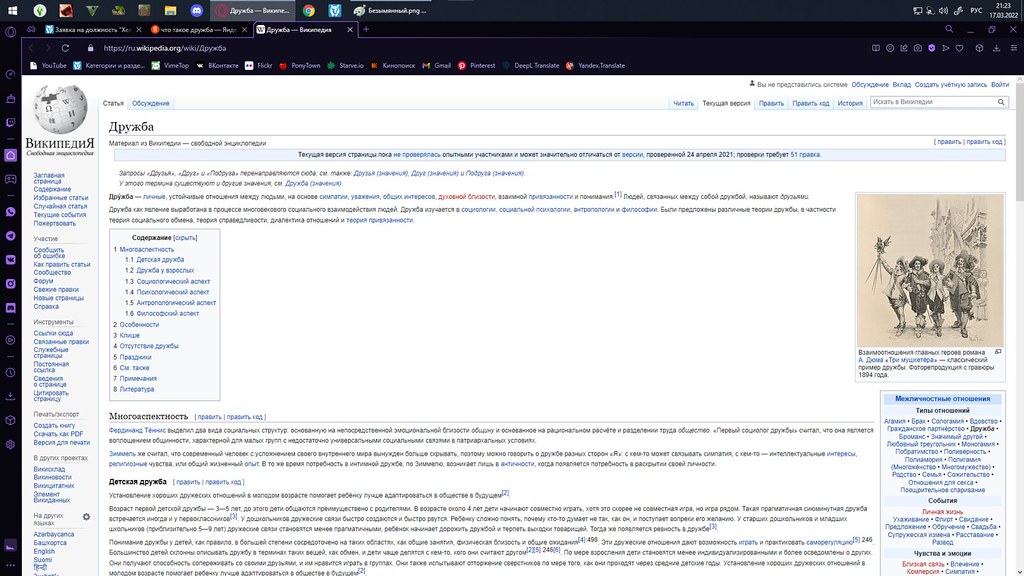Open the Windows Start menu
The height and width of the screenshot is (576, 1024).
pos(10,10)
